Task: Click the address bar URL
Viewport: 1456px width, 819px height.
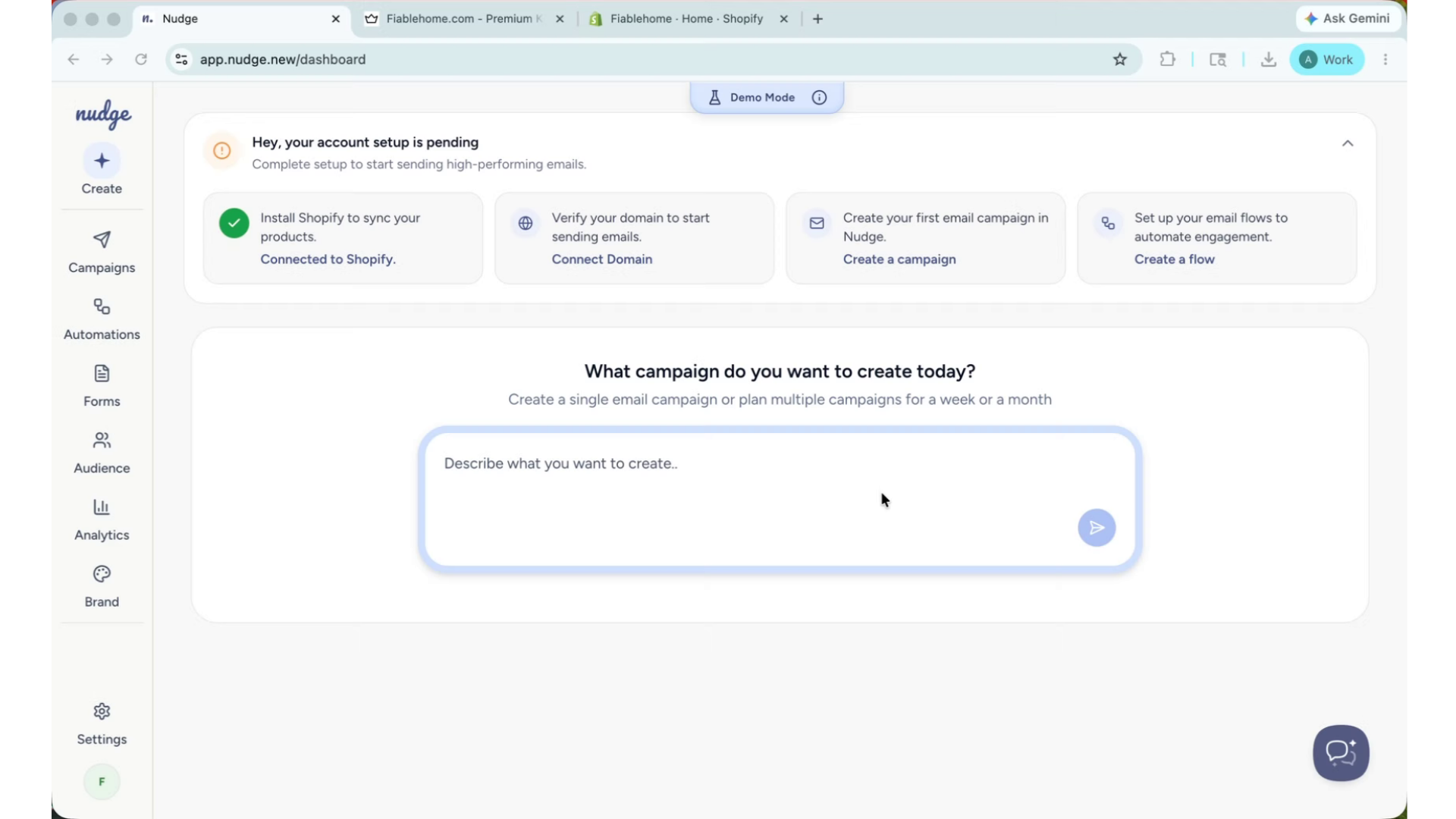Action: (x=283, y=59)
